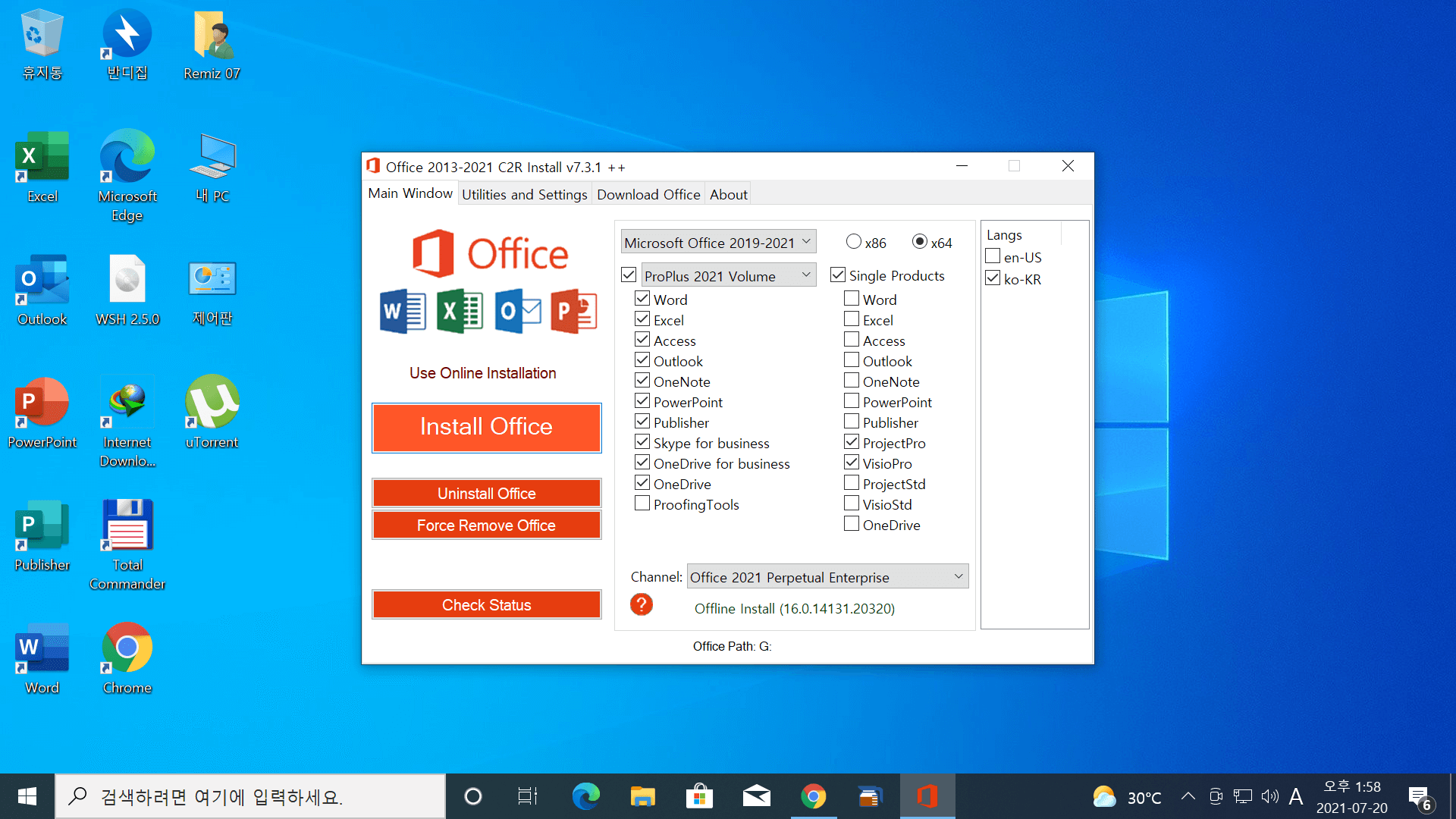
Task: Enable the en-US language checkbox
Action: point(993,256)
